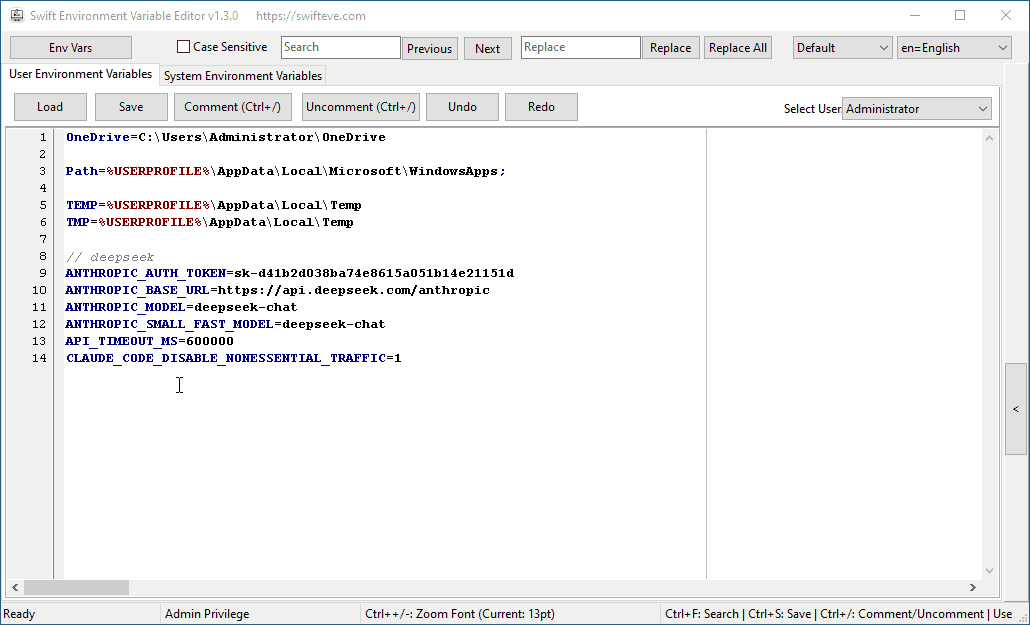The height and width of the screenshot is (625, 1030).
Task: Click the Next search button
Action: 487,47
